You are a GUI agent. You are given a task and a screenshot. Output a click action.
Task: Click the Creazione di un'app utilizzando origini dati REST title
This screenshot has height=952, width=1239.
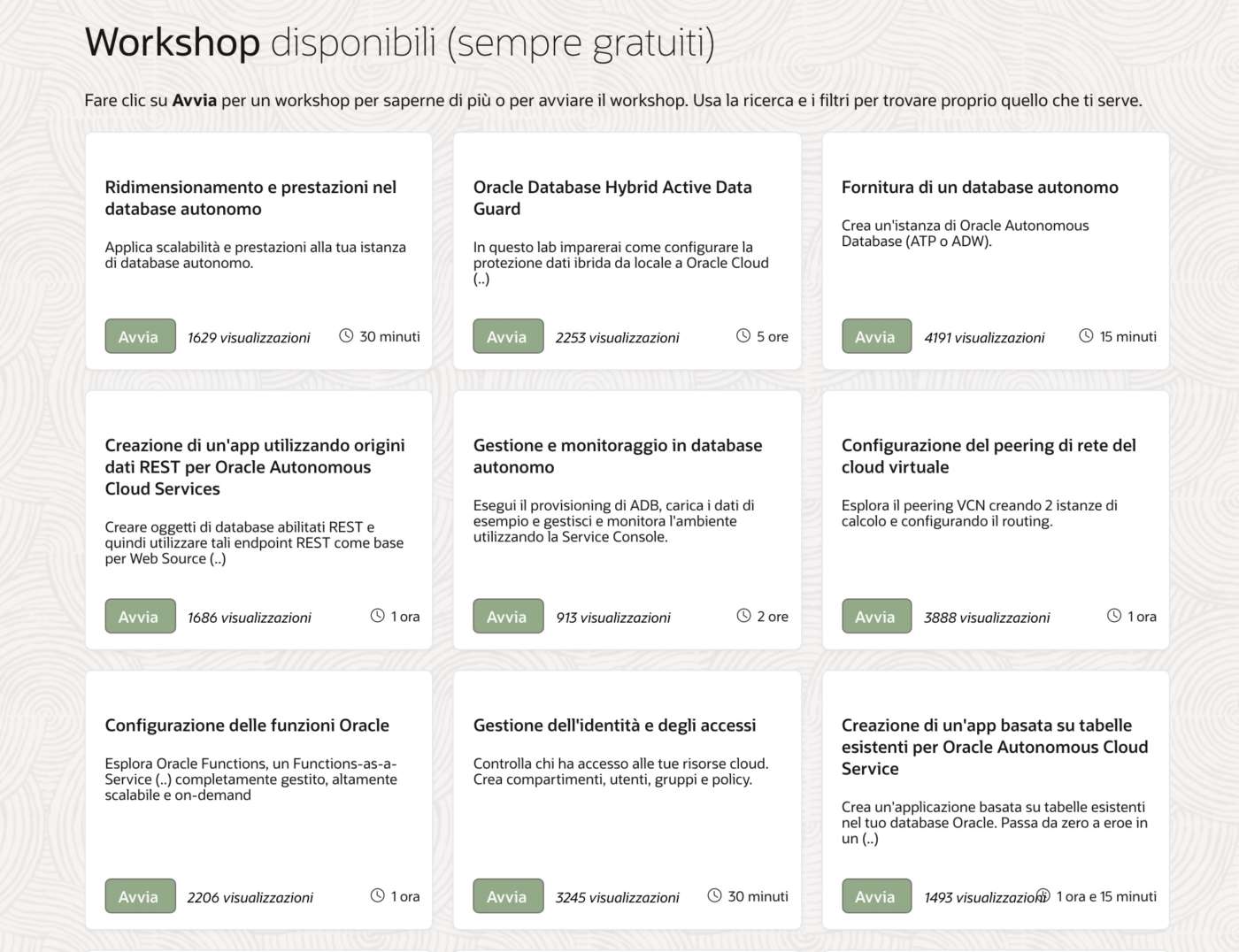(255, 467)
